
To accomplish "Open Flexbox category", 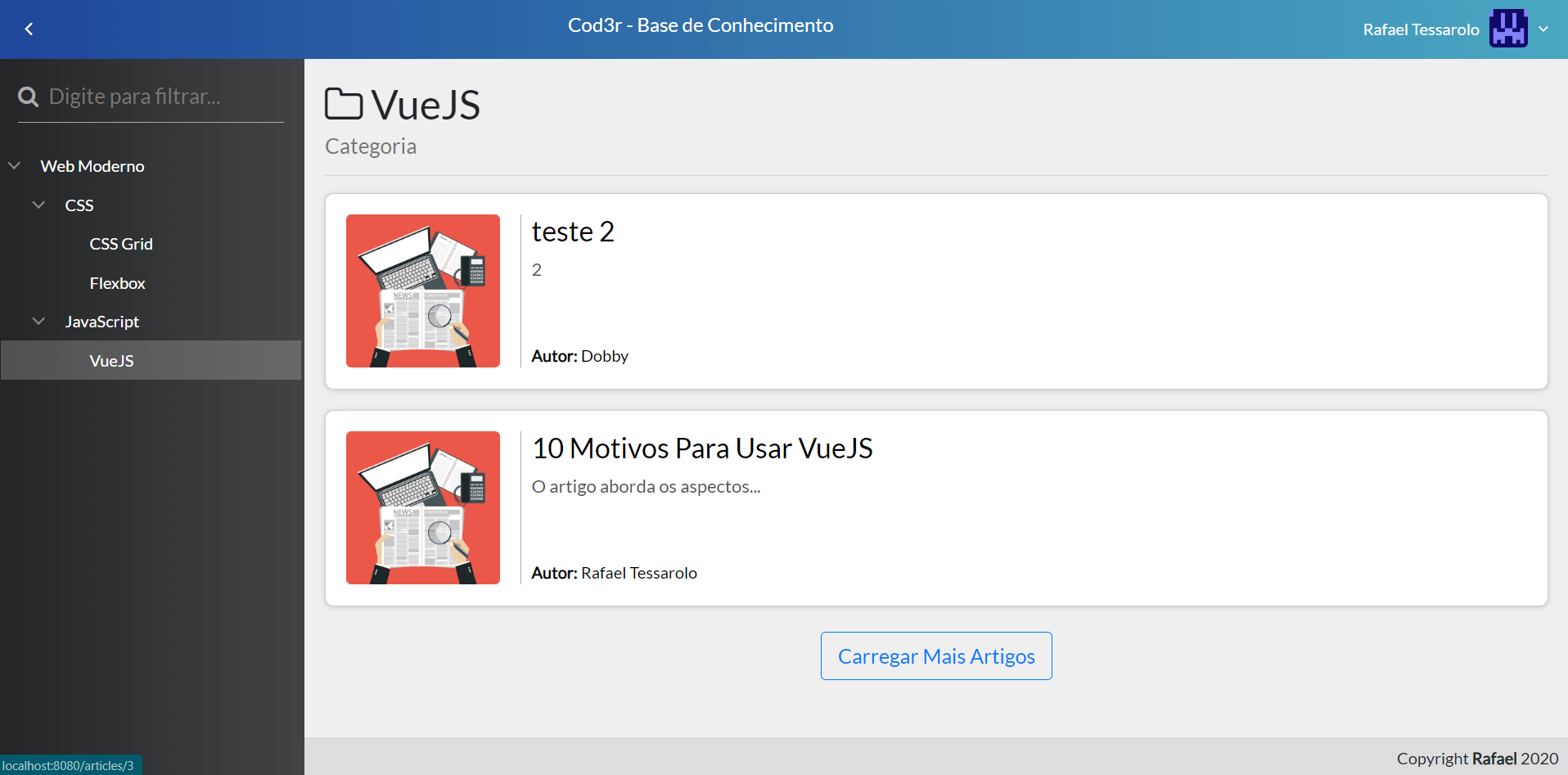I will (x=118, y=283).
